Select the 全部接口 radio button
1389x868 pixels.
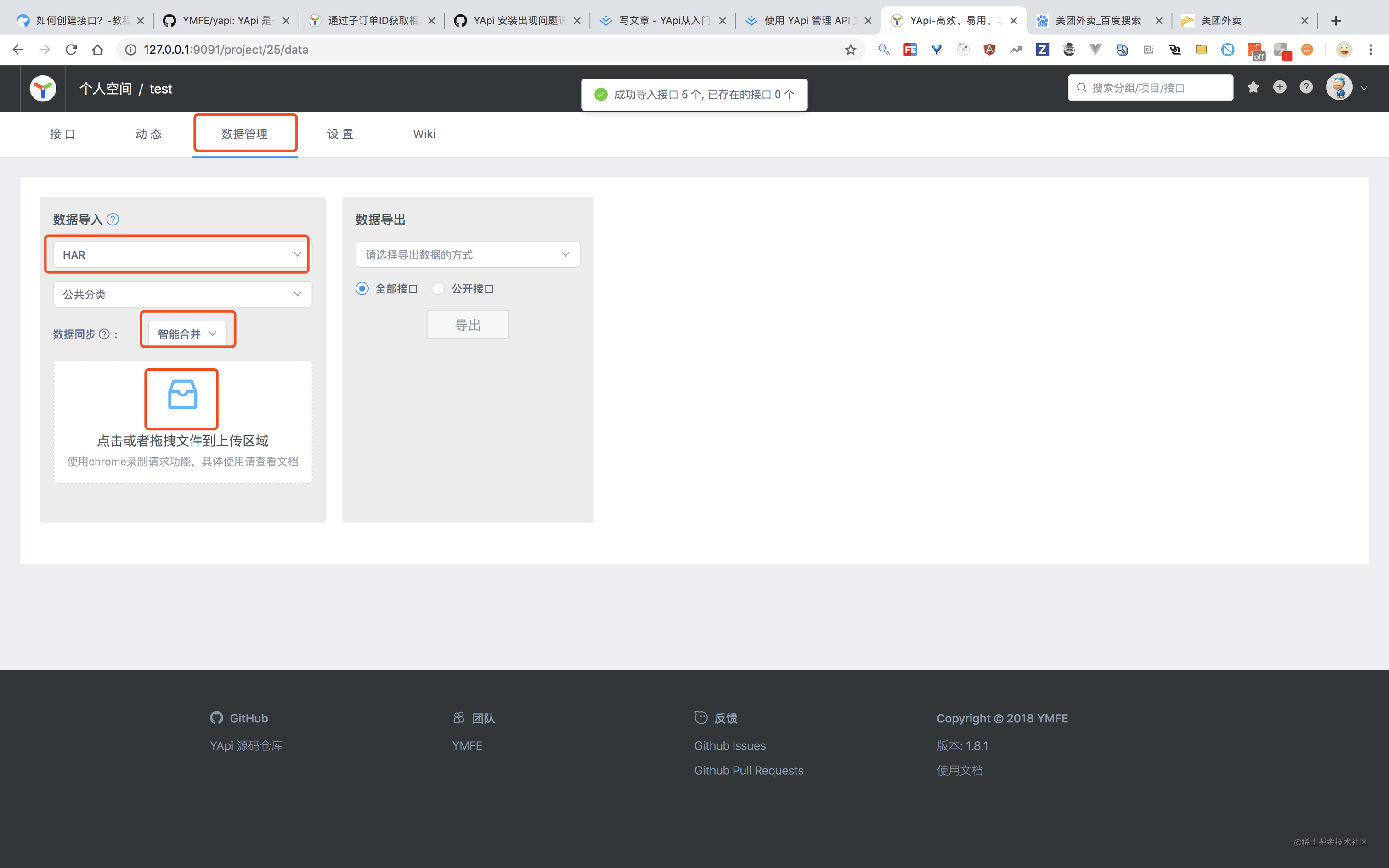pos(362,289)
